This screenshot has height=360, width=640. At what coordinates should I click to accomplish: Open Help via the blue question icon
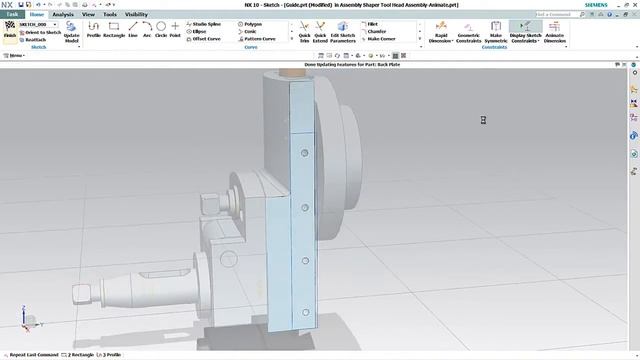click(609, 14)
